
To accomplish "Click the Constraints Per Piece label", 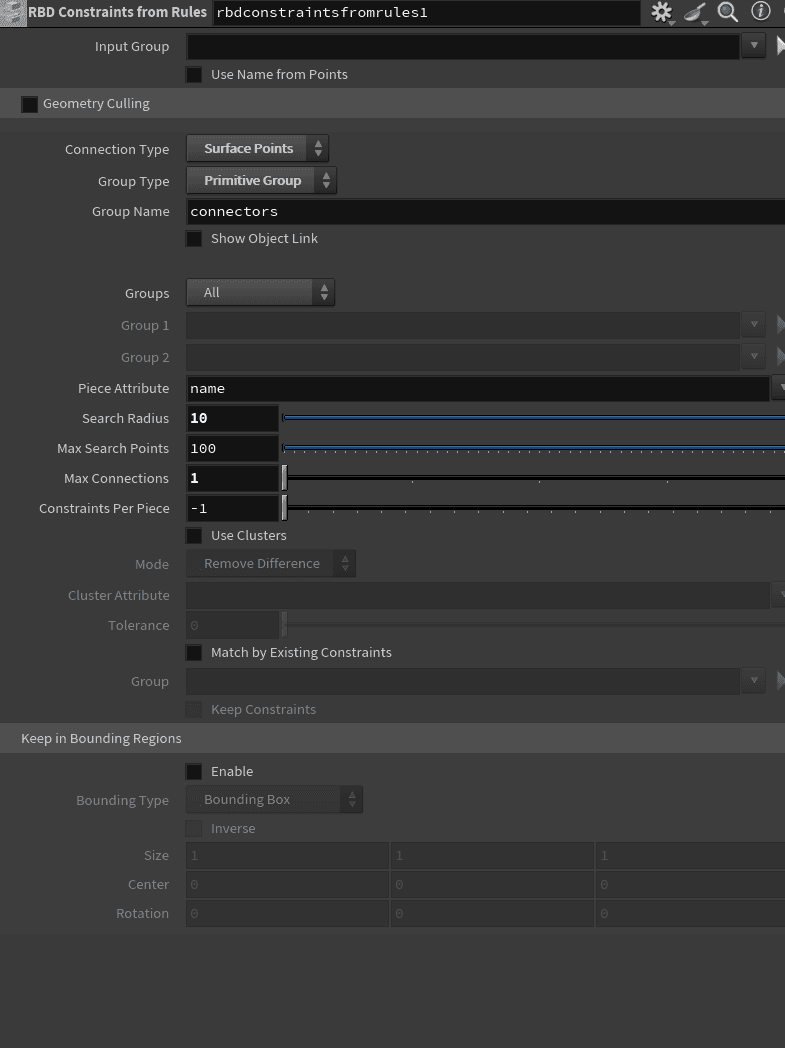I will (104, 509).
